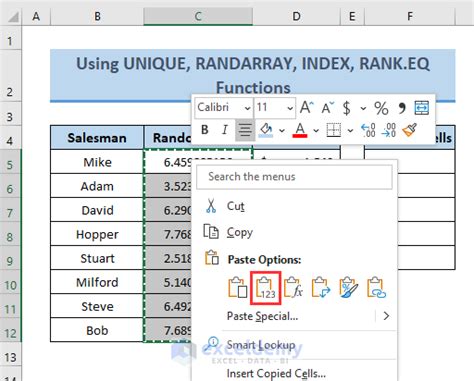
Task: Click the Merge and Center icon
Action: click(x=422, y=108)
